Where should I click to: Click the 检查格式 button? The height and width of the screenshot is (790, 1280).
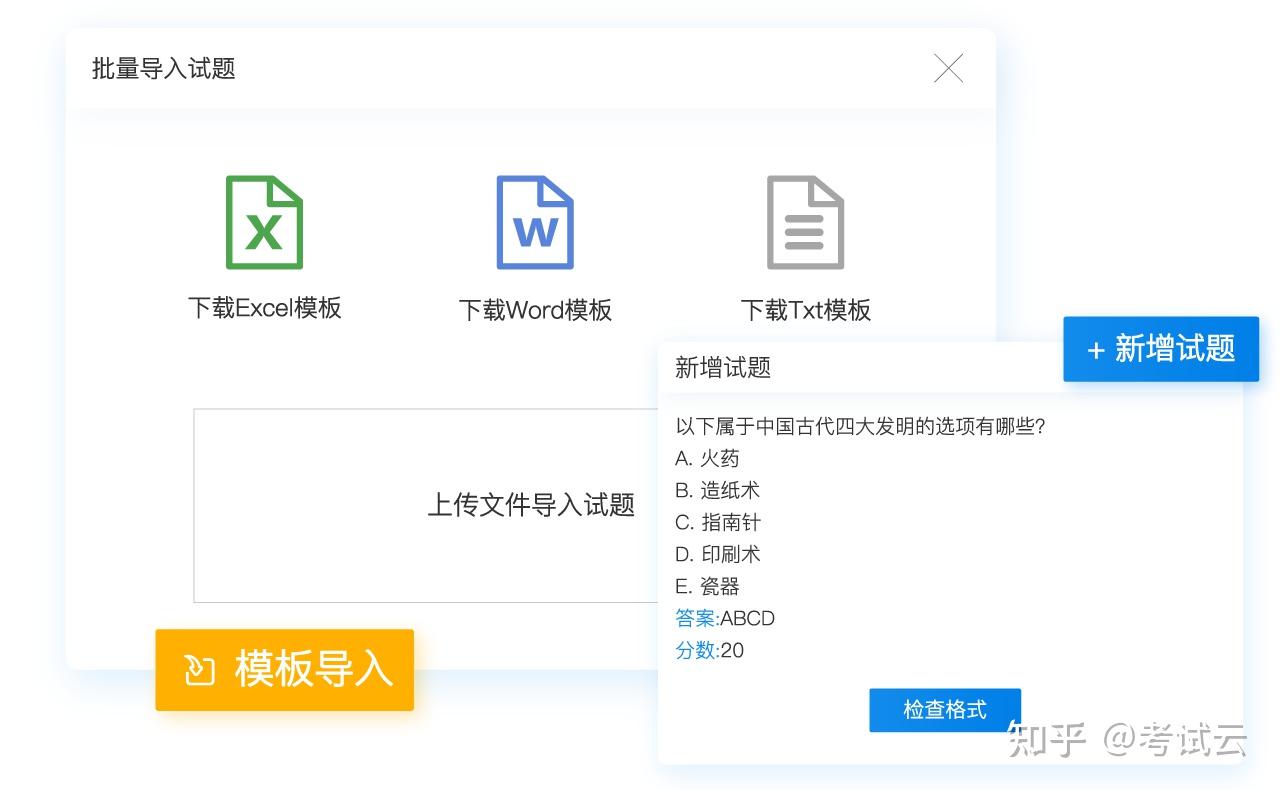click(945, 710)
